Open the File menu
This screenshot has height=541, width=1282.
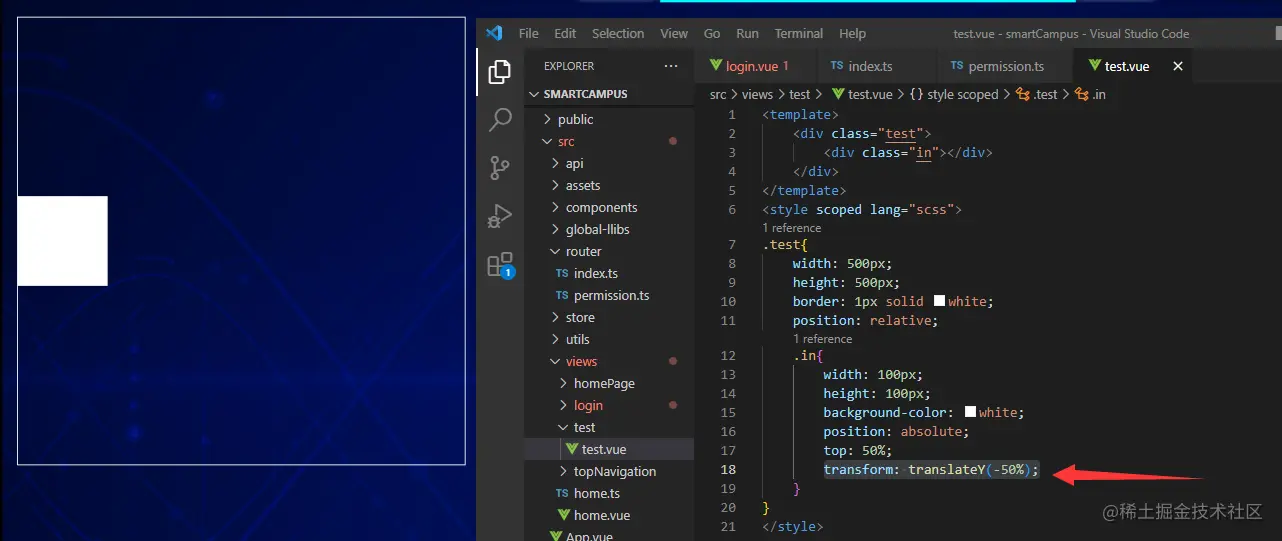point(529,33)
